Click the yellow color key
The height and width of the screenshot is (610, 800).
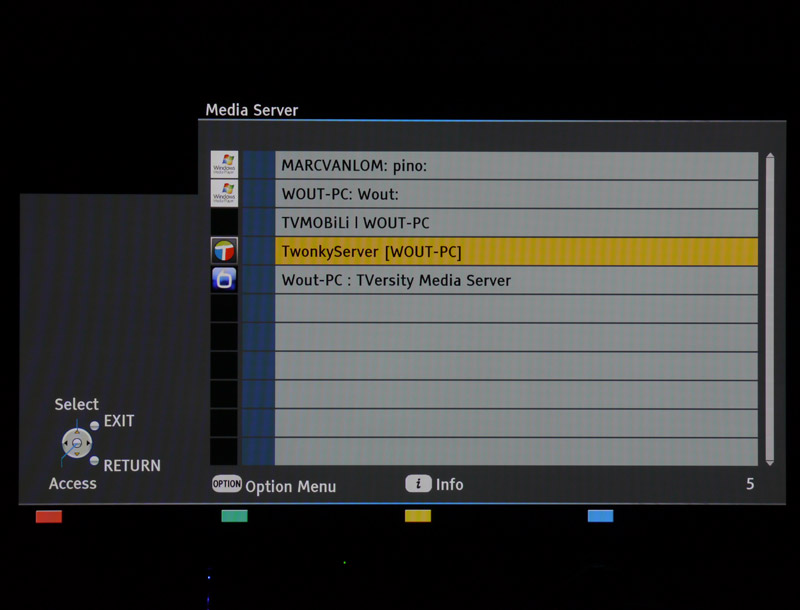tap(418, 516)
